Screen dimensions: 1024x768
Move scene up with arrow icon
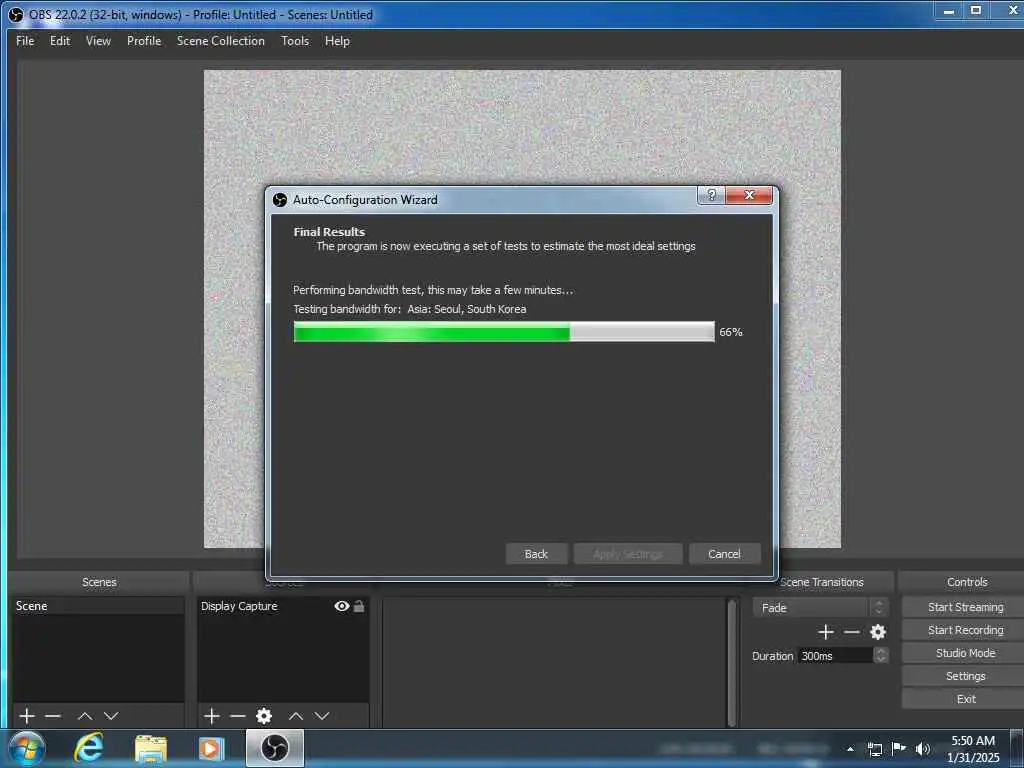(x=85, y=716)
